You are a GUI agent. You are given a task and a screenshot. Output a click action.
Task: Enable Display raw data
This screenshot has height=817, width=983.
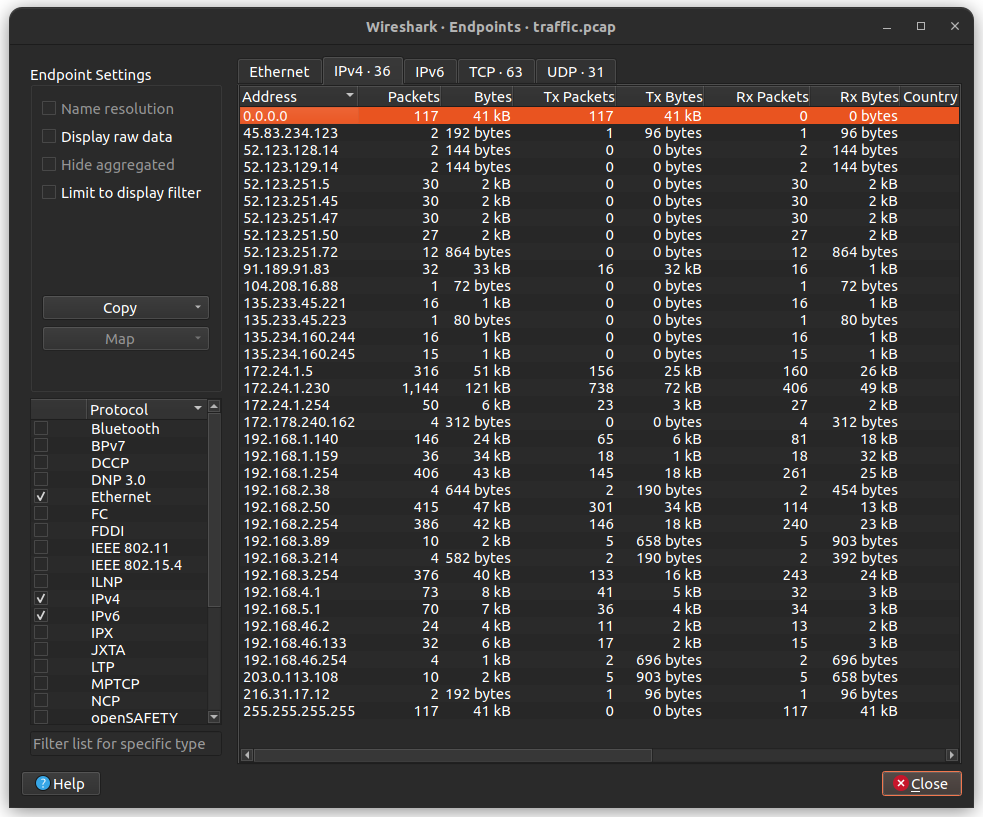48,136
